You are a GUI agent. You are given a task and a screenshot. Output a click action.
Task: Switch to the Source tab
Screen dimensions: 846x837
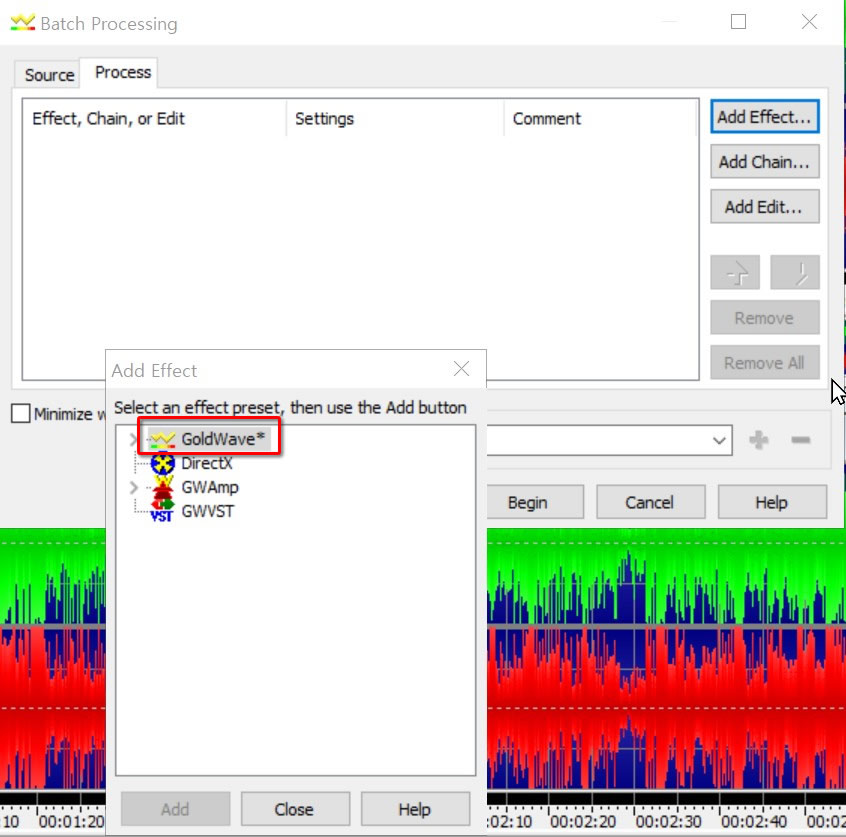tap(49, 74)
